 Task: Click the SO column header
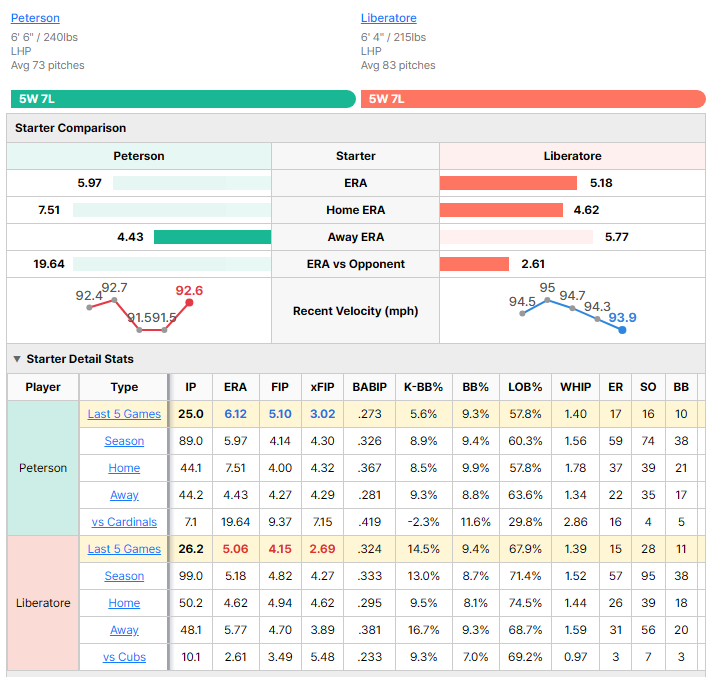(x=648, y=387)
